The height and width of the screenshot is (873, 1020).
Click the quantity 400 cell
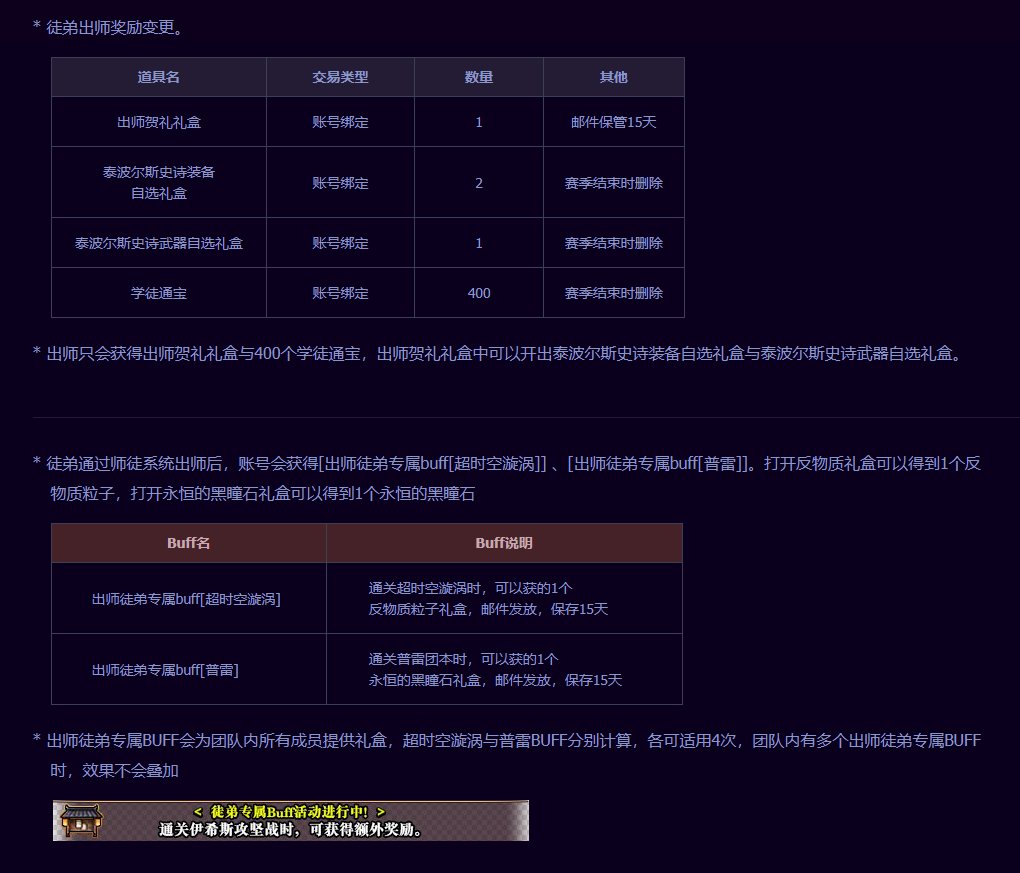pos(479,293)
